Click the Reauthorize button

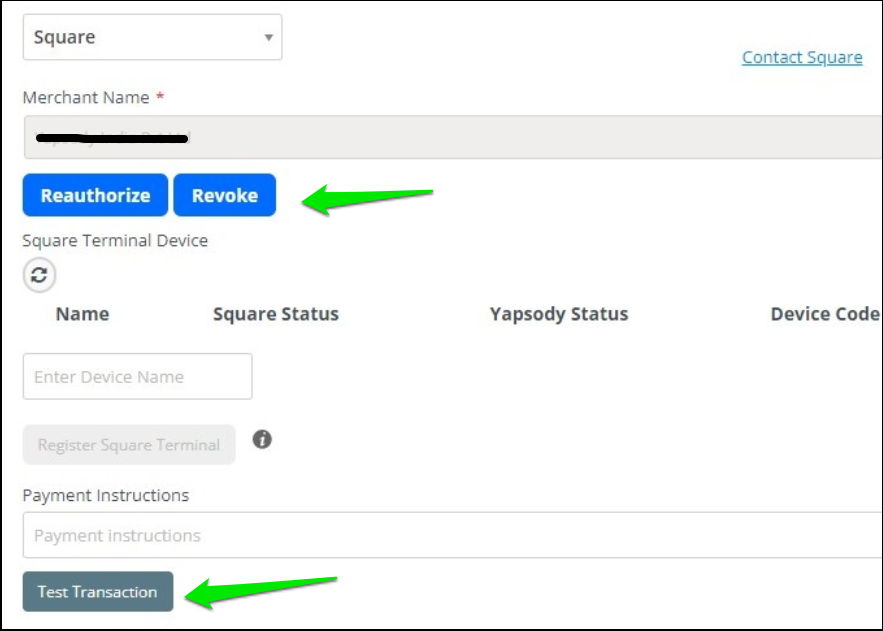point(95,195)
